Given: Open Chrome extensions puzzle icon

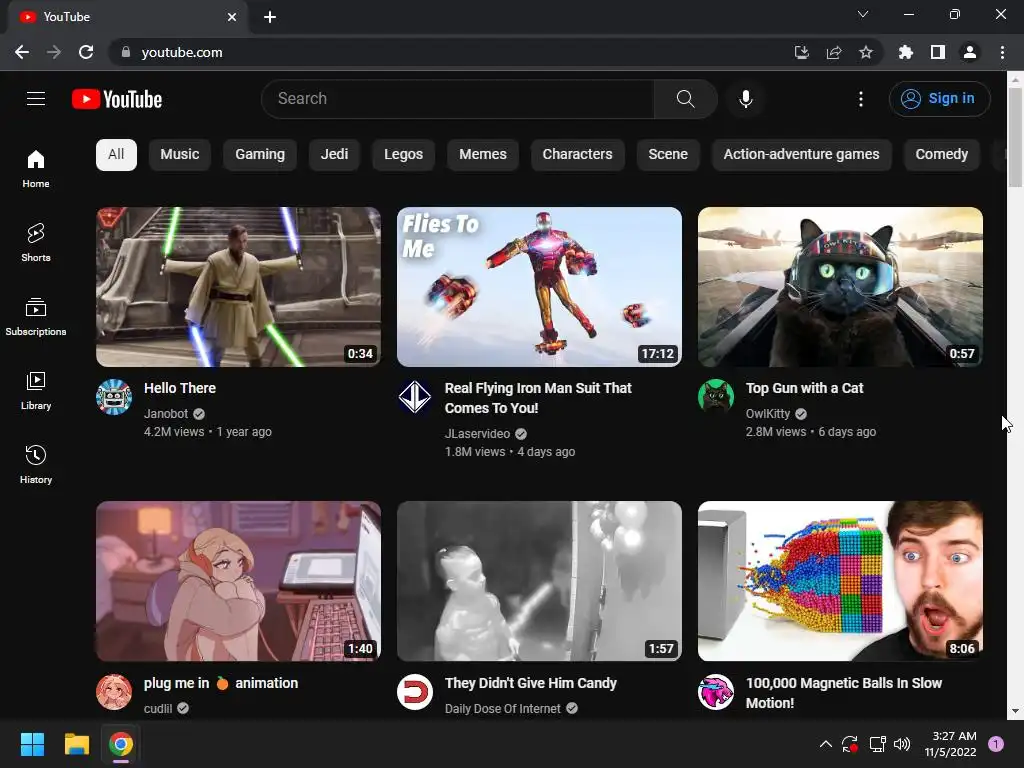Looking at the screenshot, I should click(906, 52).
